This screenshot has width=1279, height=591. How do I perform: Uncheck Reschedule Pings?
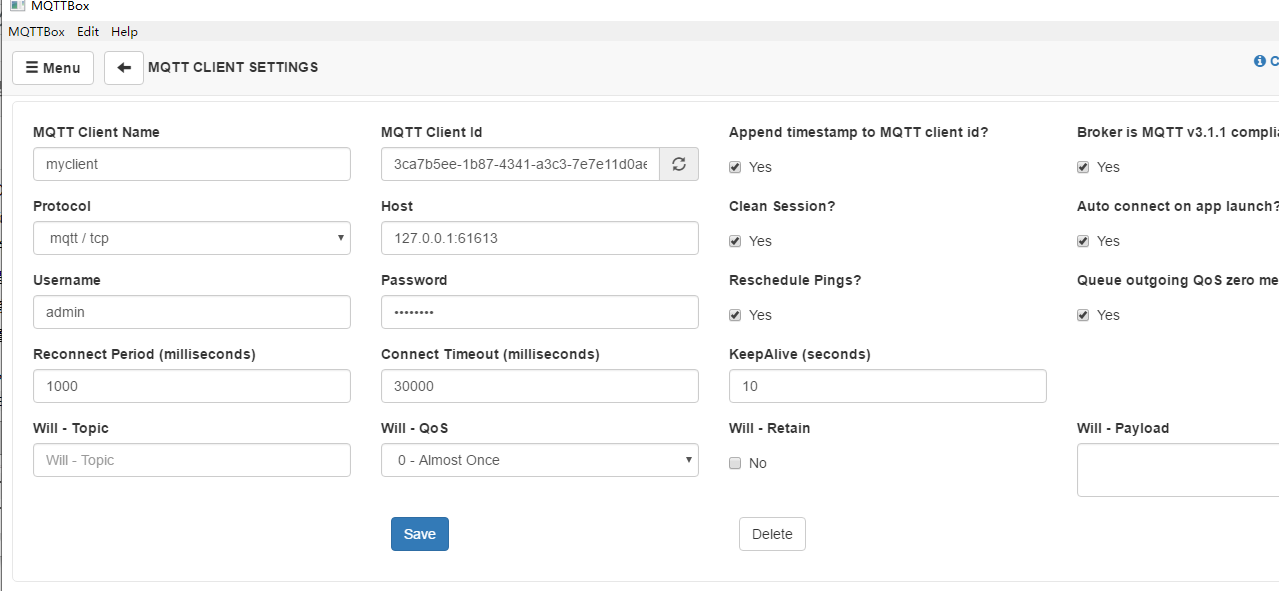[x=735, y=315]
